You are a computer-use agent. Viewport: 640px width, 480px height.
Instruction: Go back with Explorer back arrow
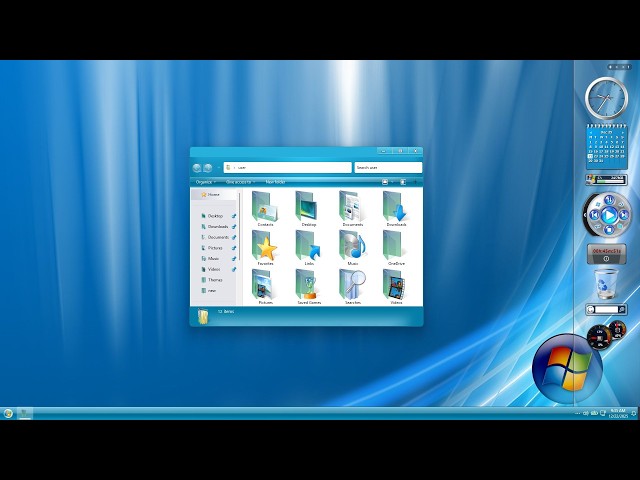coord(197,168)
